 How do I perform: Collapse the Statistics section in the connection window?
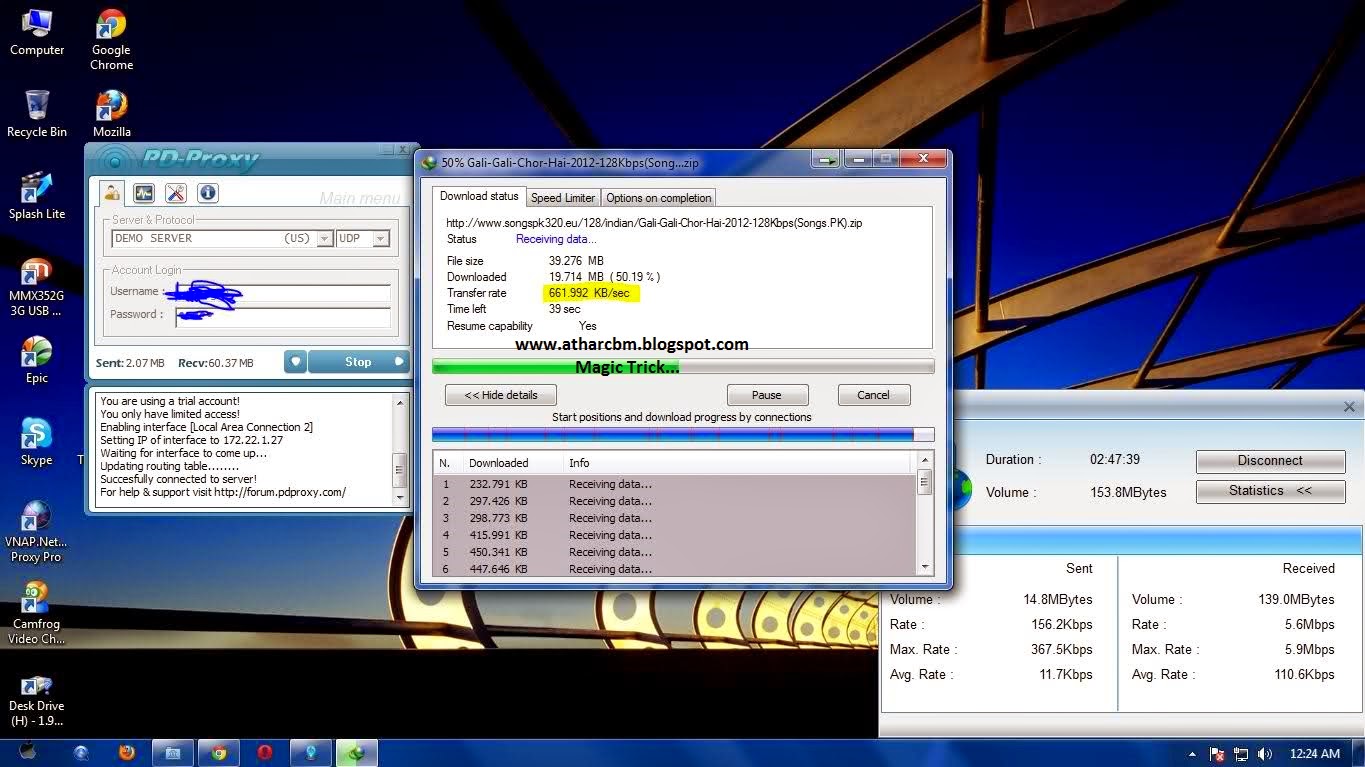click(1270, 491)
